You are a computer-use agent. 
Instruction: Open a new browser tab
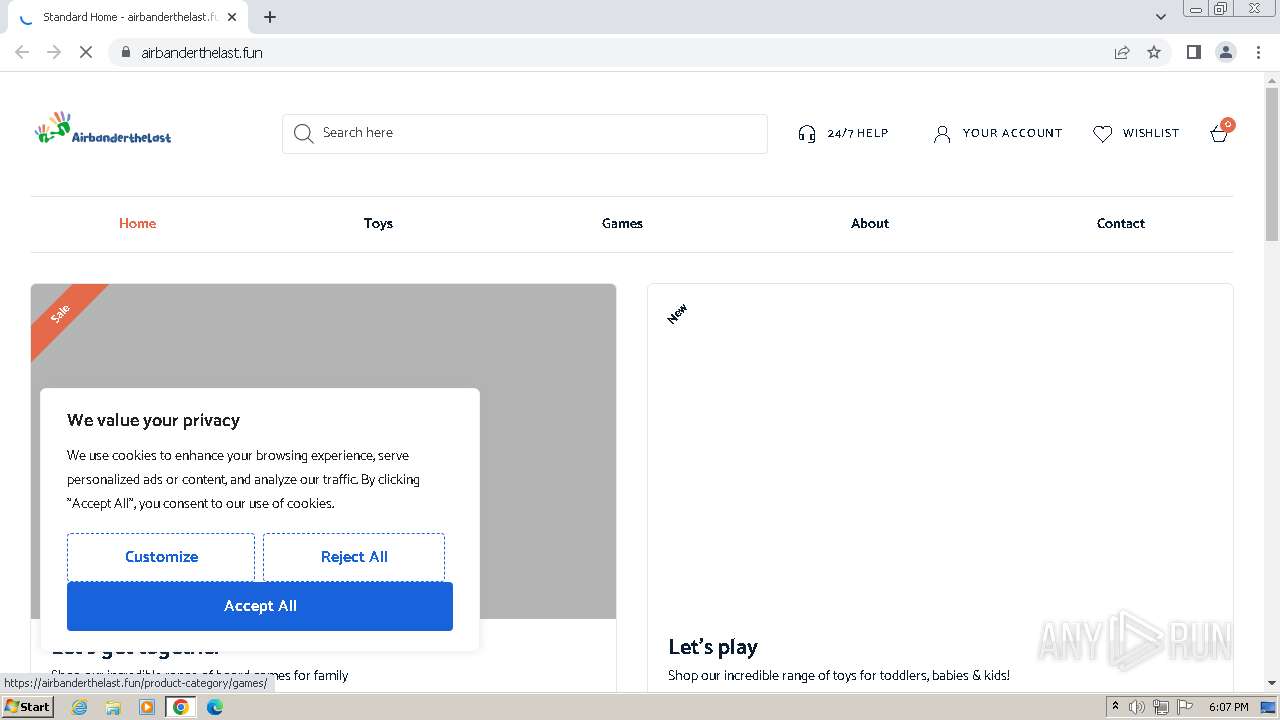click(270, 17)
